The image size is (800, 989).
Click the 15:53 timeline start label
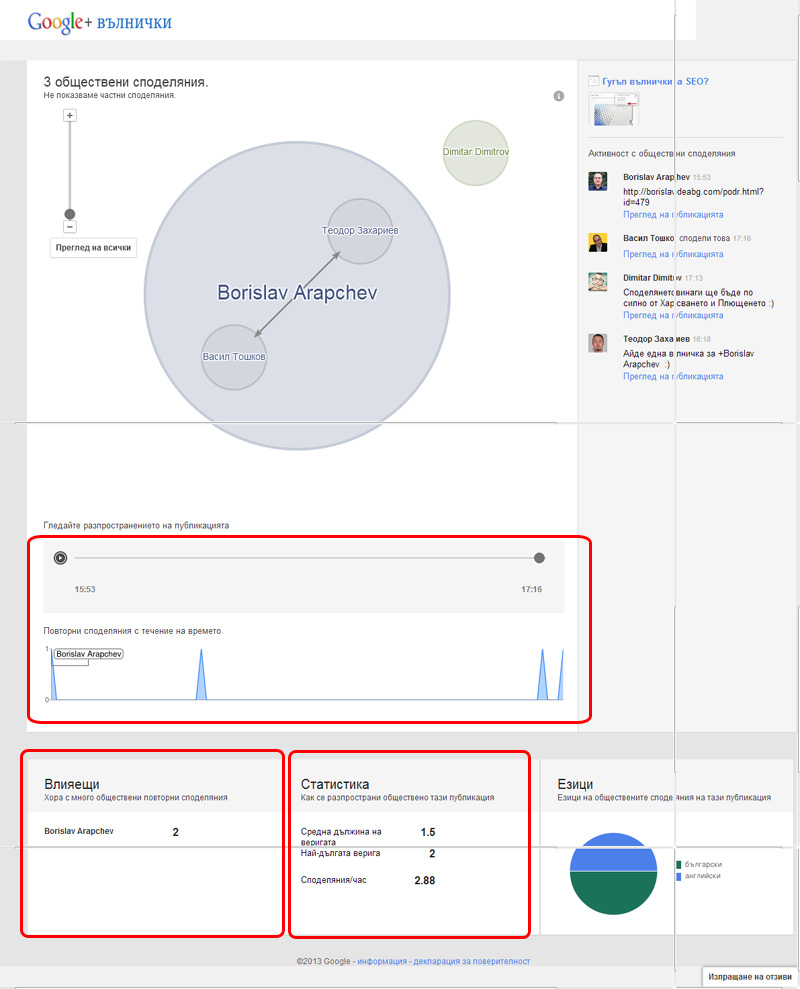click(85, 589)
